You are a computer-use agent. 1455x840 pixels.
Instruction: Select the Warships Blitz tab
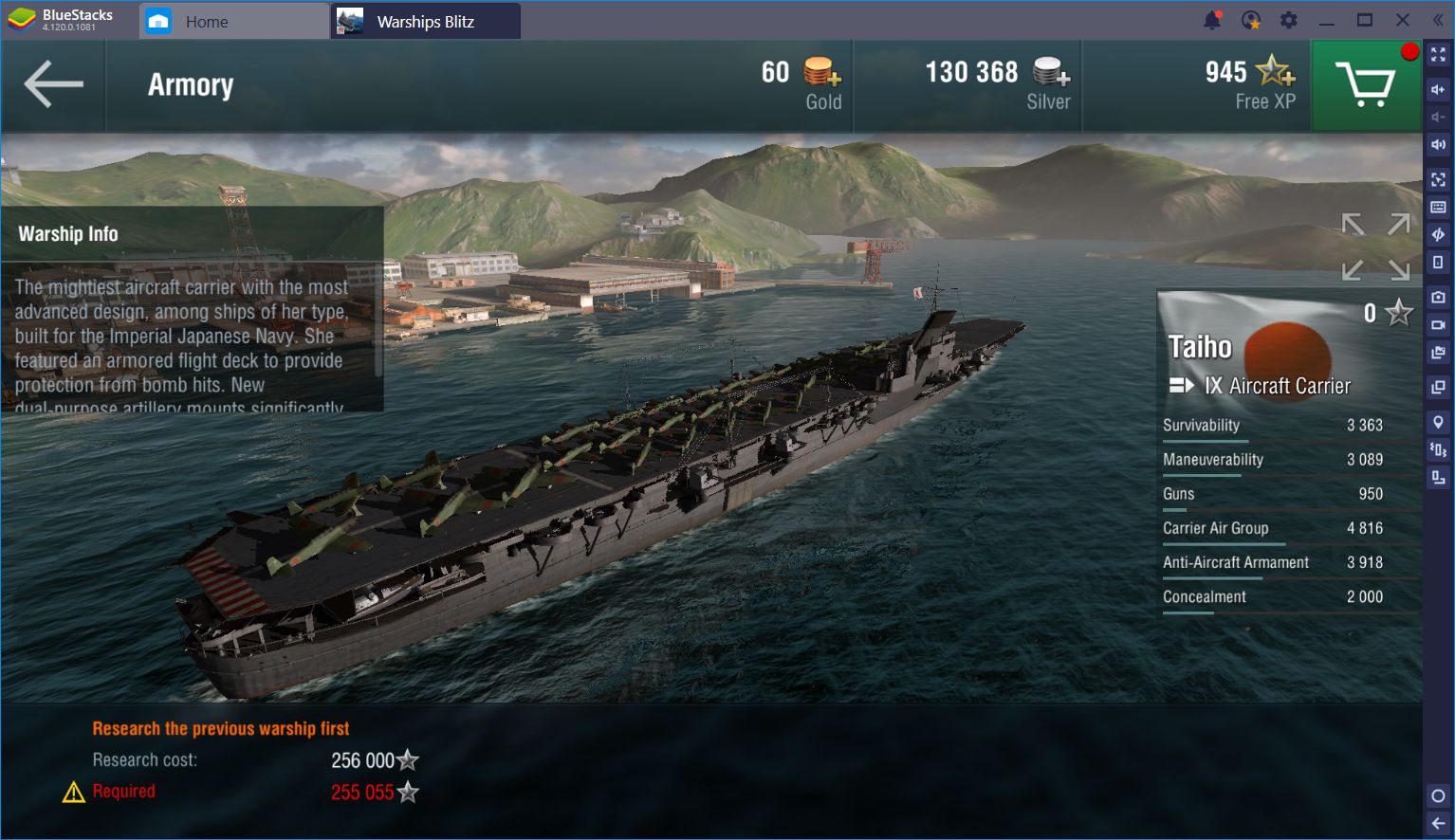coord(426,21)
